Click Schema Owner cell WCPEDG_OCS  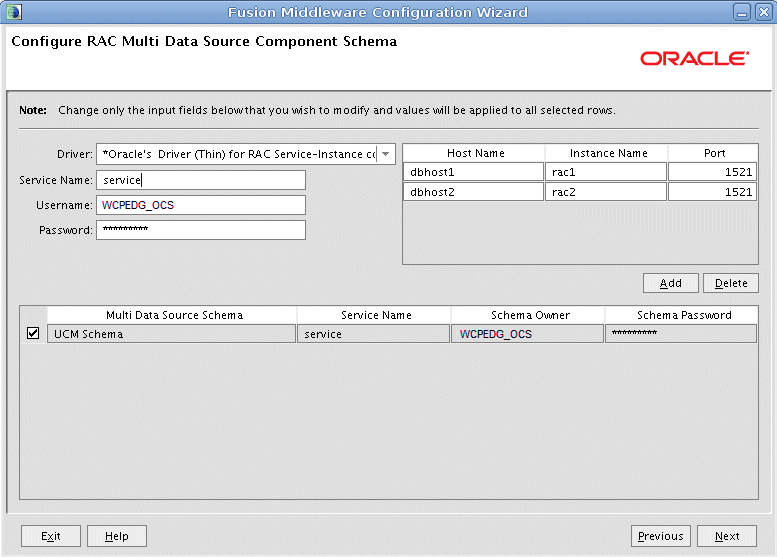pyautogui.click(x=527, y=334)
